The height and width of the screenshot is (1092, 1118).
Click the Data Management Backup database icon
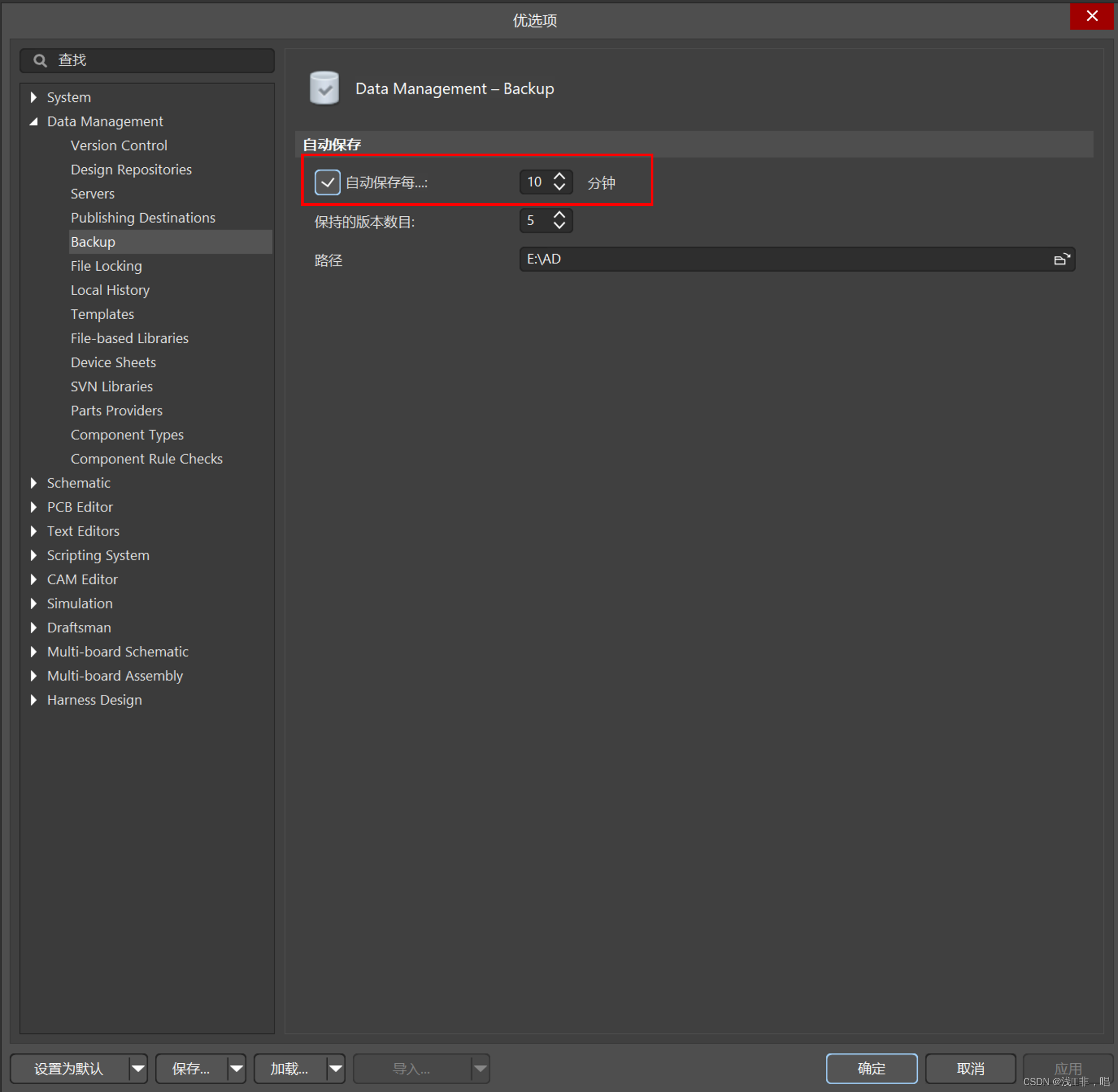tap(324, 88)
